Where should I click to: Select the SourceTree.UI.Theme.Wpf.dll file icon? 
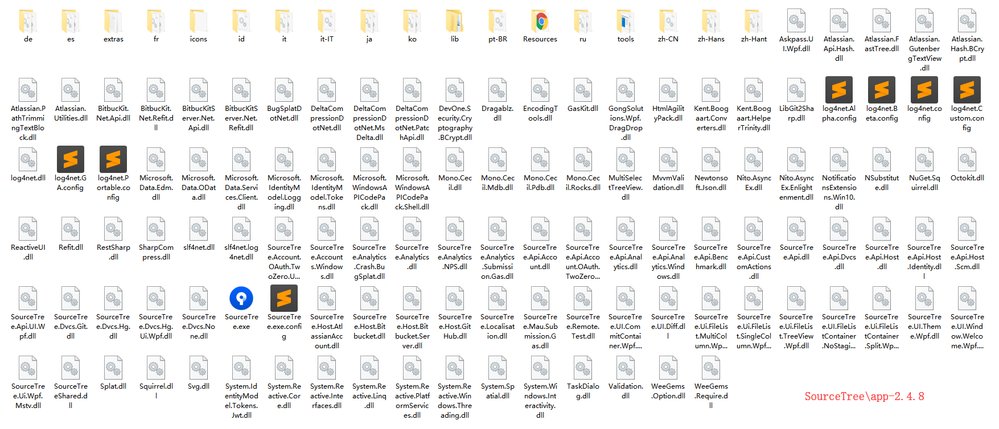[x=924, y=298]
